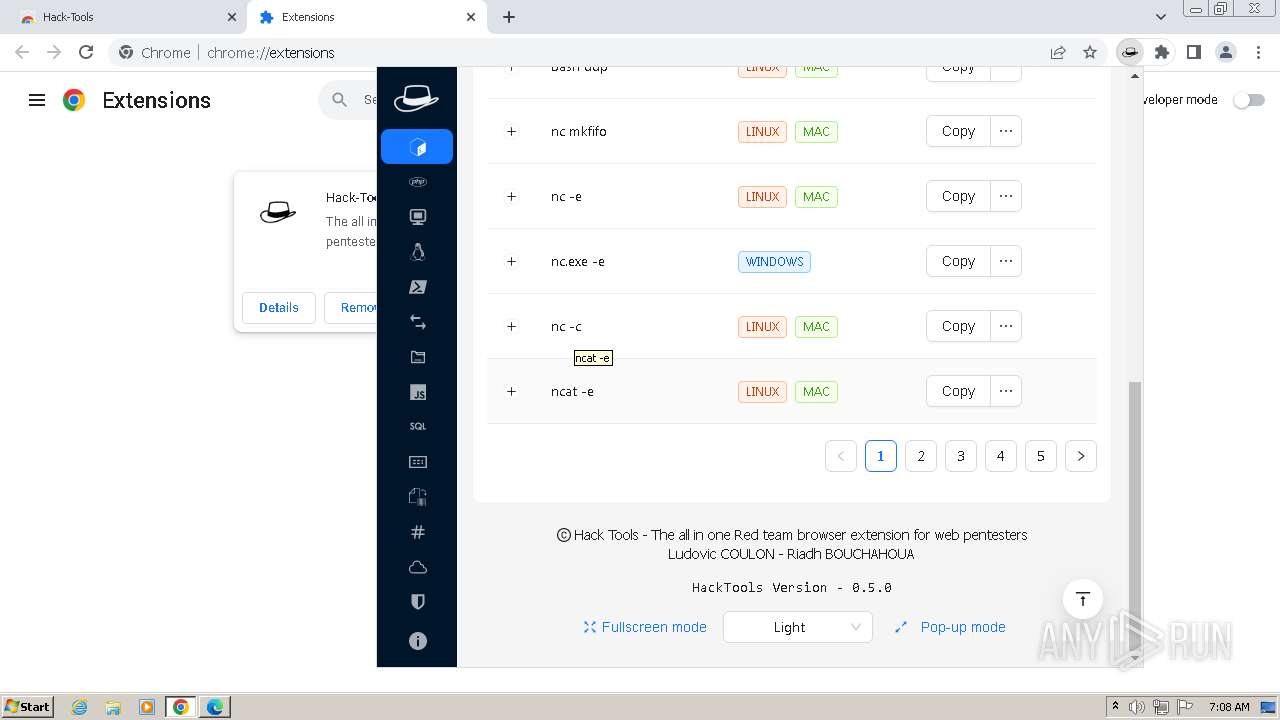This screenshot has height=720, width=1280.
Task: Open the obfuscated files icon in sidebar
Action: (418, 497)
